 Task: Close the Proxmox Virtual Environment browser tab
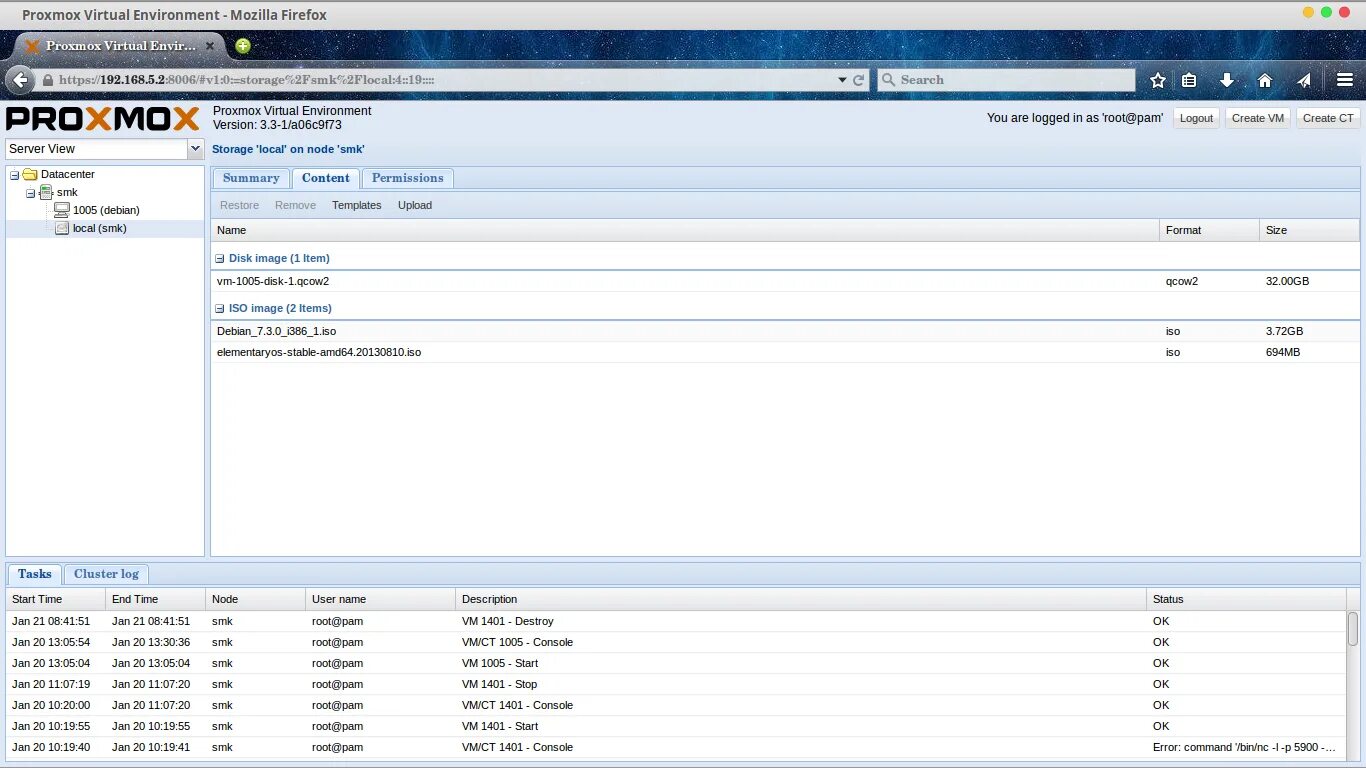(210, 46)
